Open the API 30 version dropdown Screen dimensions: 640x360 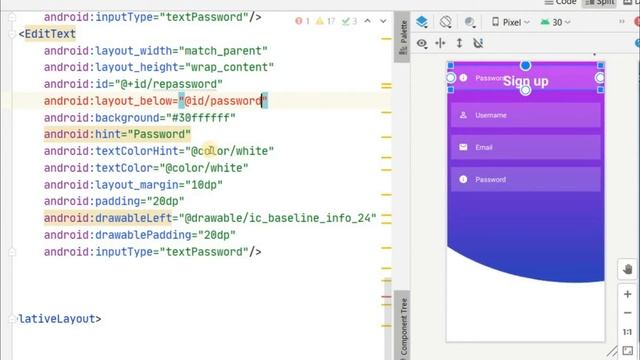click(556, 22)
